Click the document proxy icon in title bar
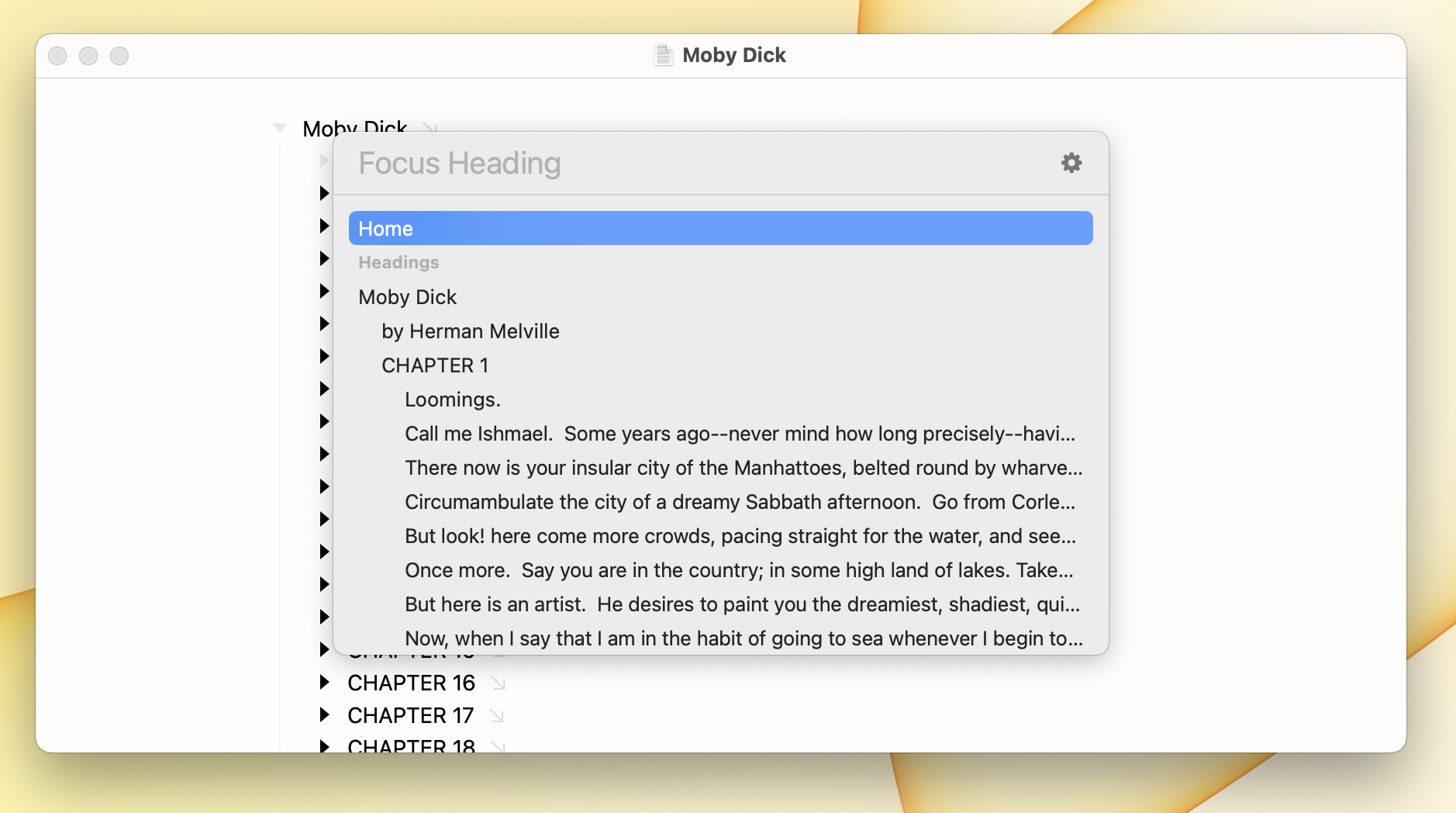Viewport: 1456px width, 813px height. pos(664,55)
